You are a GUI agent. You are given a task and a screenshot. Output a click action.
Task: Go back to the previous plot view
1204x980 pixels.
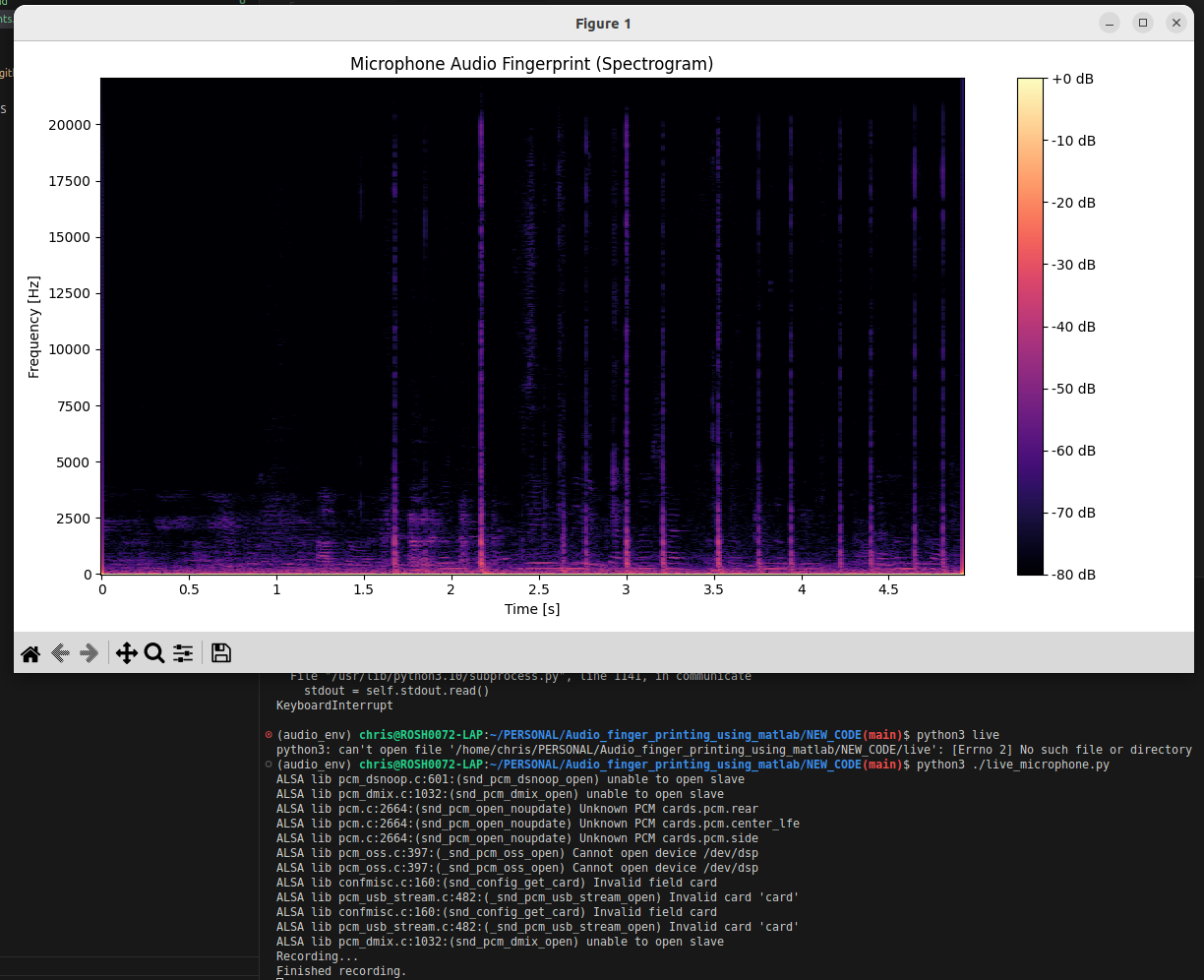tap(60, 653)
